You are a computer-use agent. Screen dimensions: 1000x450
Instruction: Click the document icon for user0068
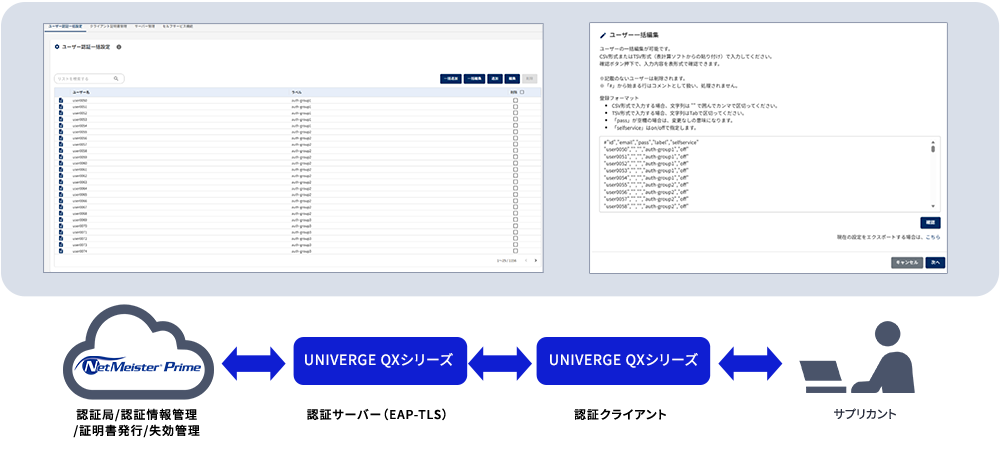61,214
